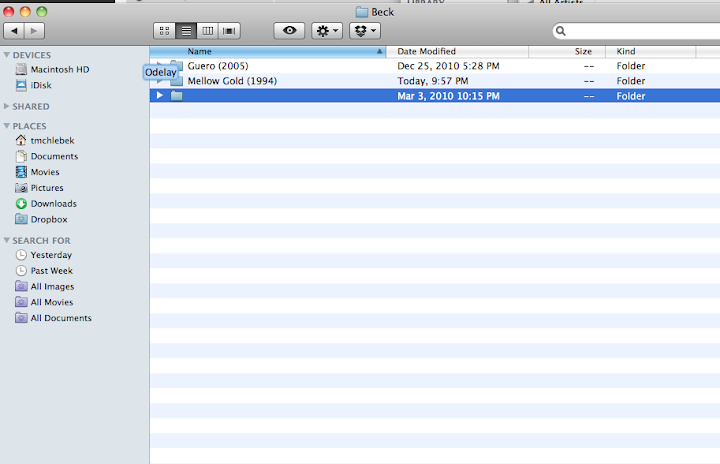
Task: Open Documents in the sidebar
Action: coord(54,156)
